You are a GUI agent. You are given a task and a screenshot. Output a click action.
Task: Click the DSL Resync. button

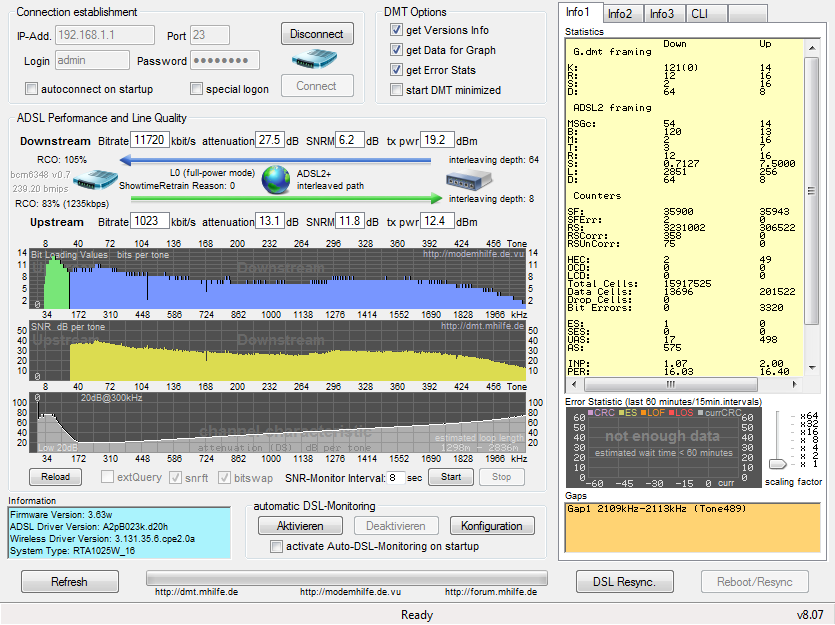click(x=625, y=581)
